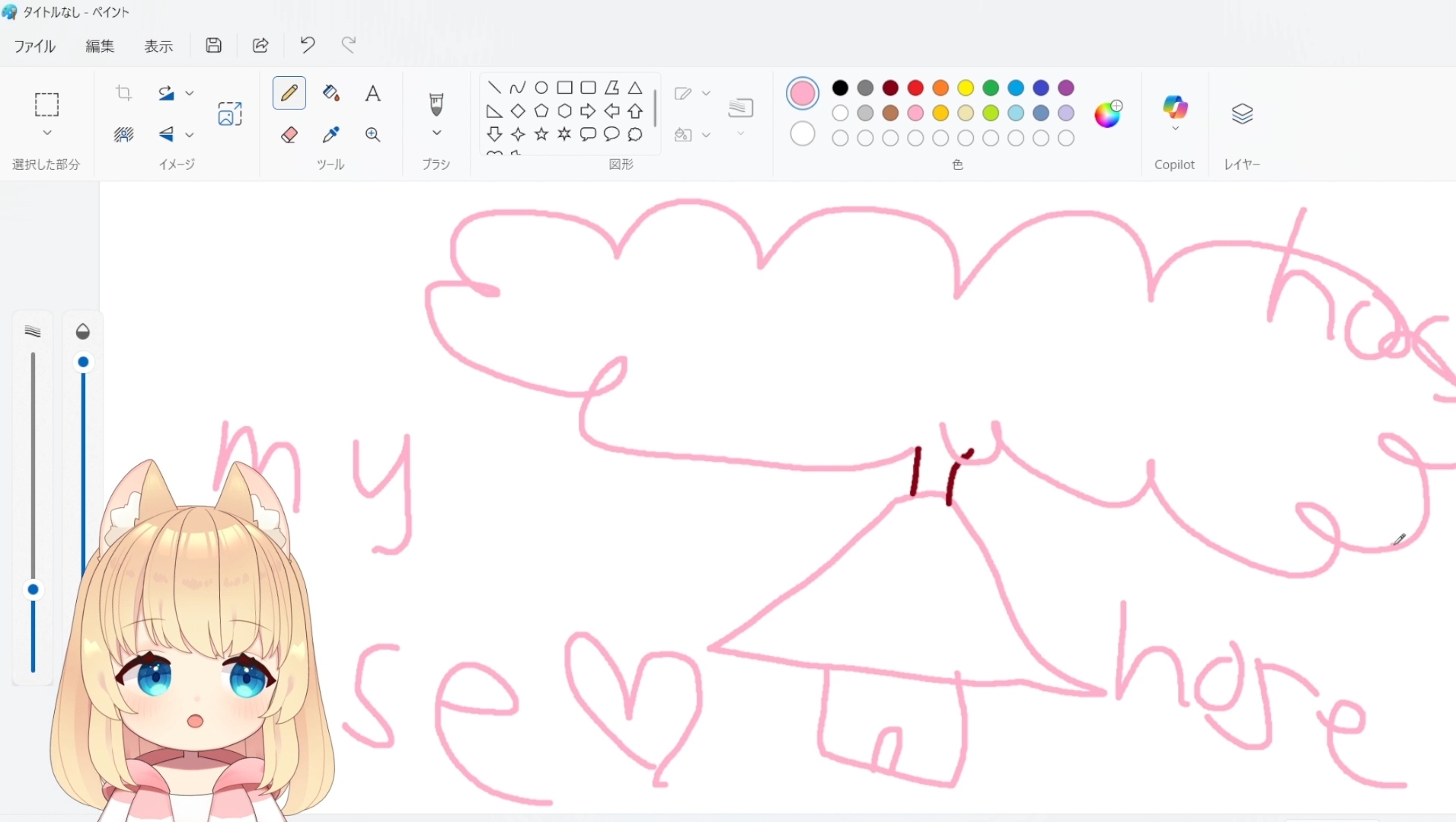This screenshot has width=1456, height=822.
Task: Click the first empty custom color slot
Action: tap(840, 138)
